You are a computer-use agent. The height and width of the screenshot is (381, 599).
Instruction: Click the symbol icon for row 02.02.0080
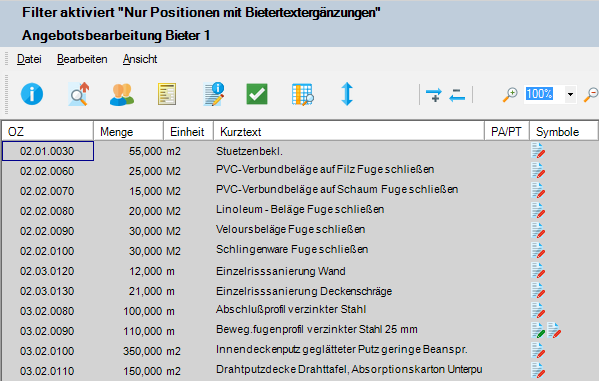(538, 210)
